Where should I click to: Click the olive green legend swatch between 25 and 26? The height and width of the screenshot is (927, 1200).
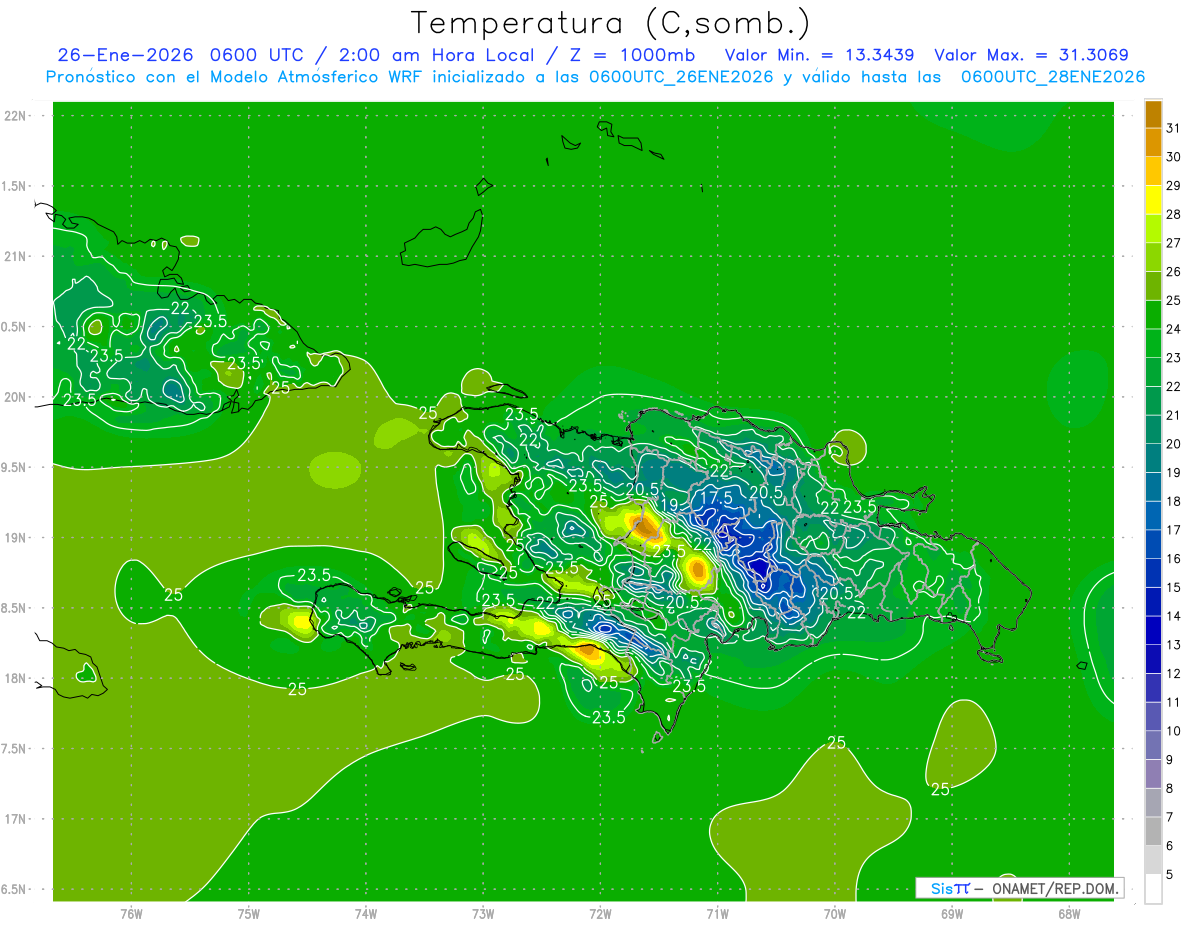1153,286
